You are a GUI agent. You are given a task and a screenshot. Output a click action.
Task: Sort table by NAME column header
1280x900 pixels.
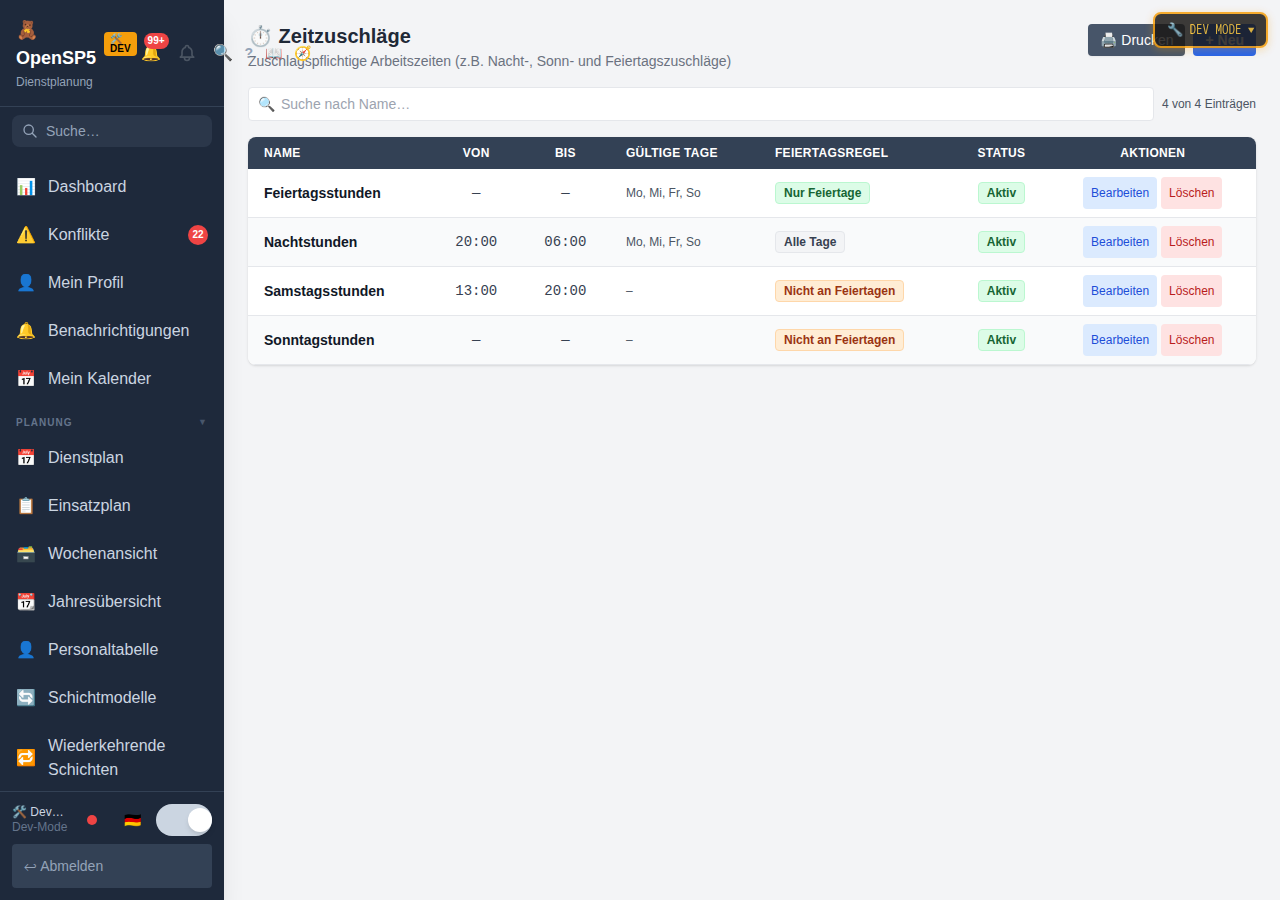282,153
